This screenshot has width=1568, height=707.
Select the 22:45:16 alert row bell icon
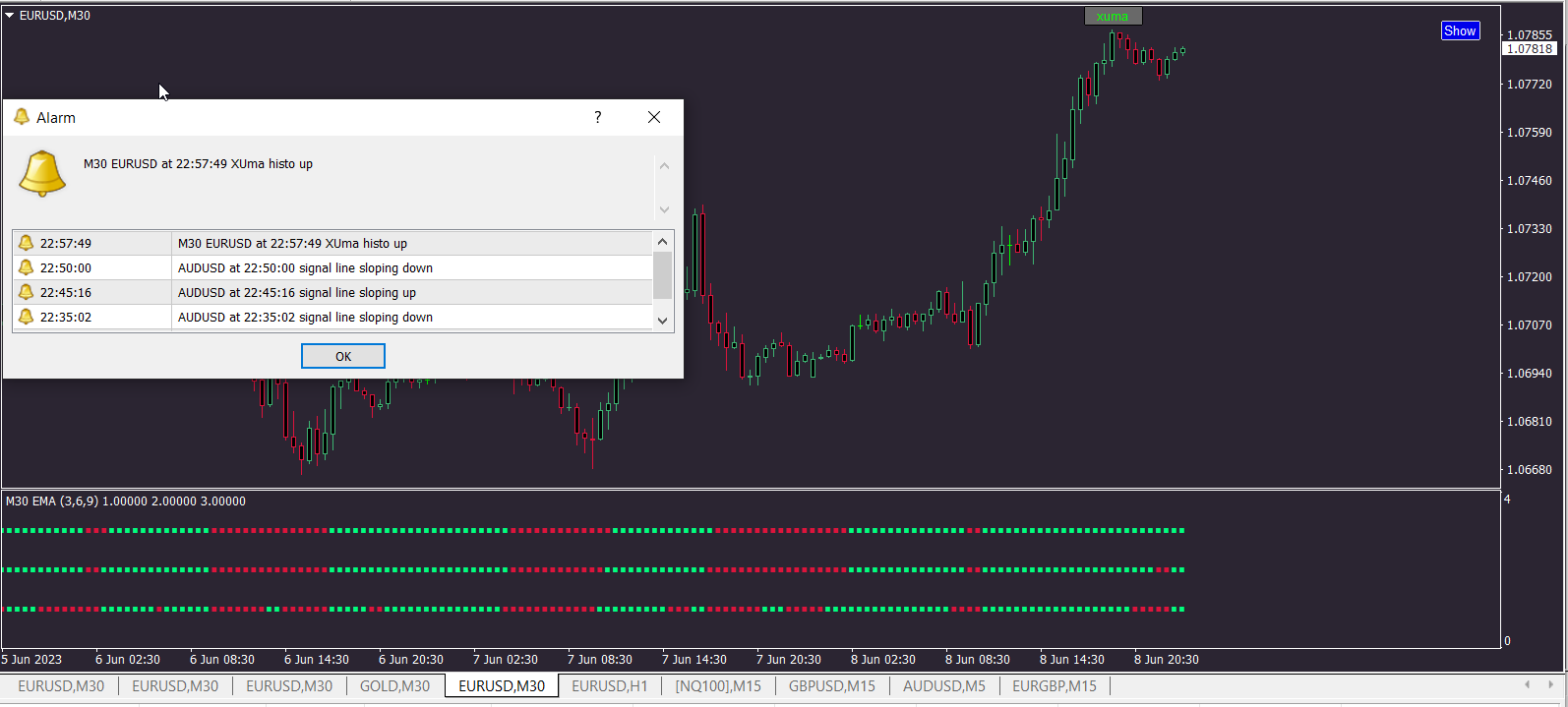27,292
